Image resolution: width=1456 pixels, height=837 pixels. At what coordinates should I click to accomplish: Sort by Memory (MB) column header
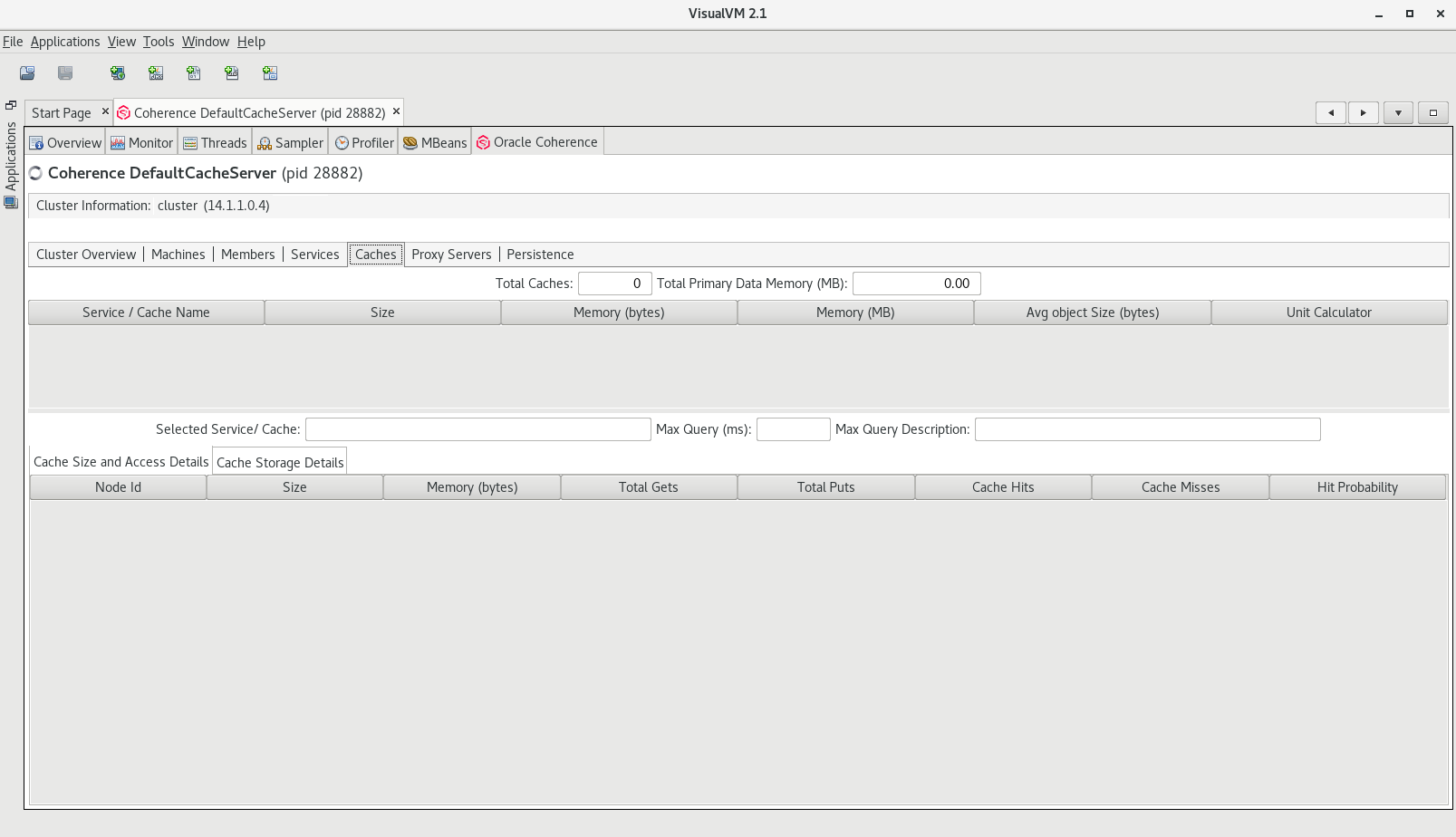coord(855,313)
